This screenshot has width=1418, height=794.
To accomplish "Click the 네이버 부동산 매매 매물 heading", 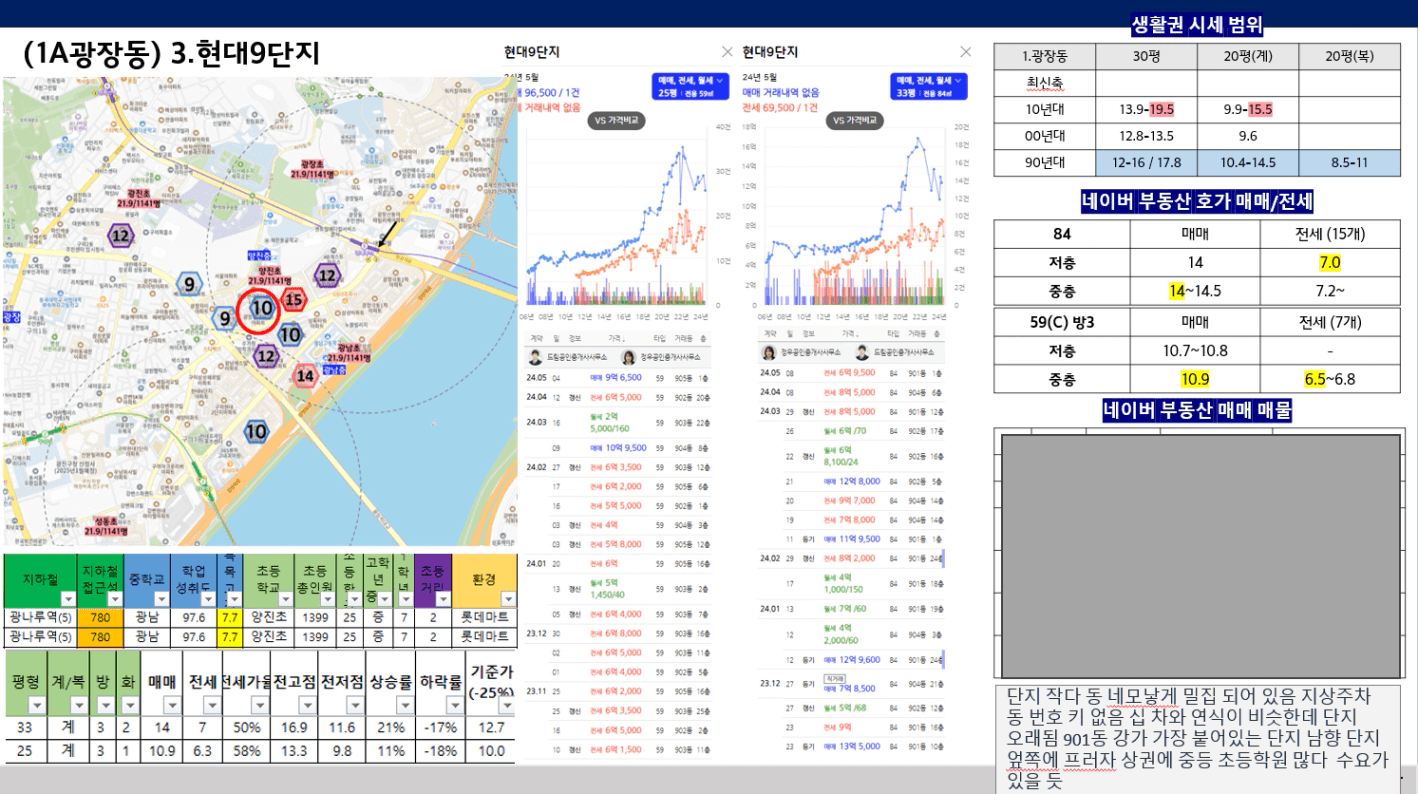I will (x=1197, y=410).
